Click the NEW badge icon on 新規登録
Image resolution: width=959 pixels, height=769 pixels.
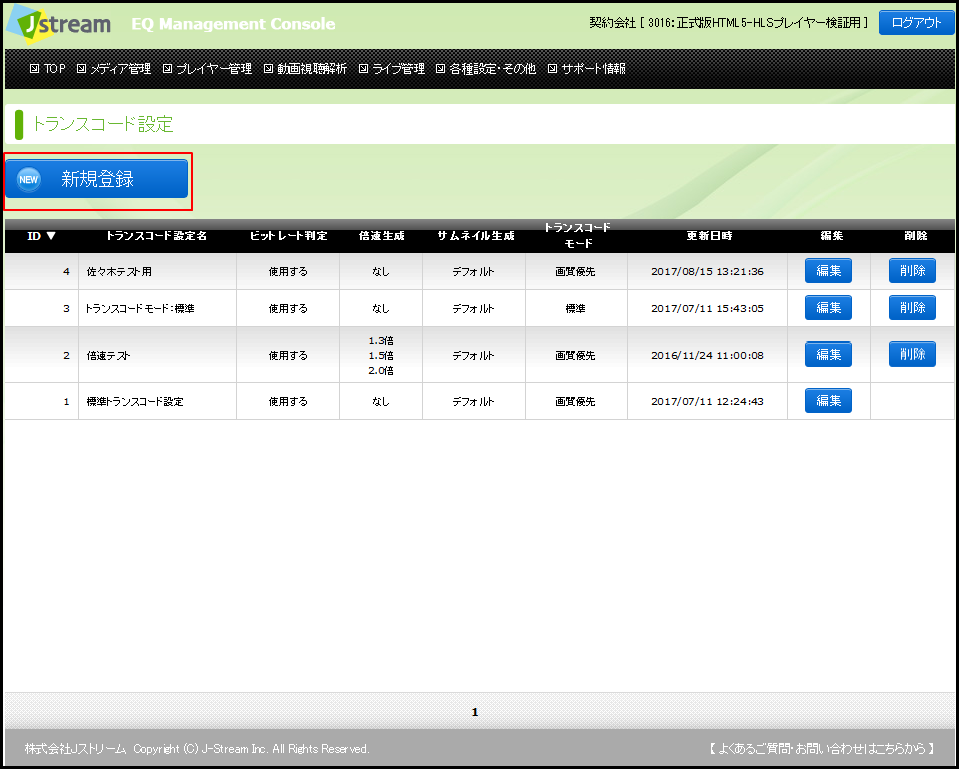point(30,179)
